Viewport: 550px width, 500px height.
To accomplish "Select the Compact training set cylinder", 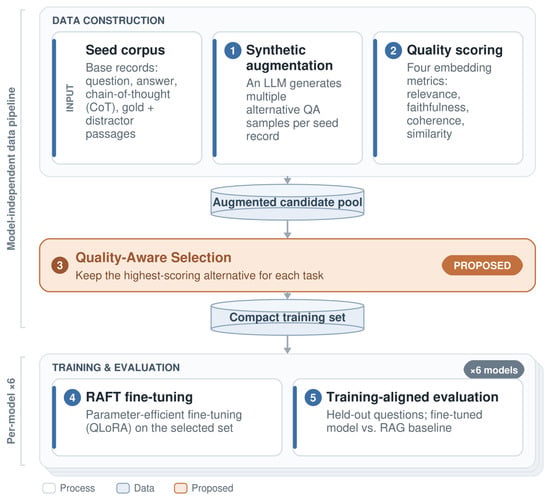I will click(287, 318).
